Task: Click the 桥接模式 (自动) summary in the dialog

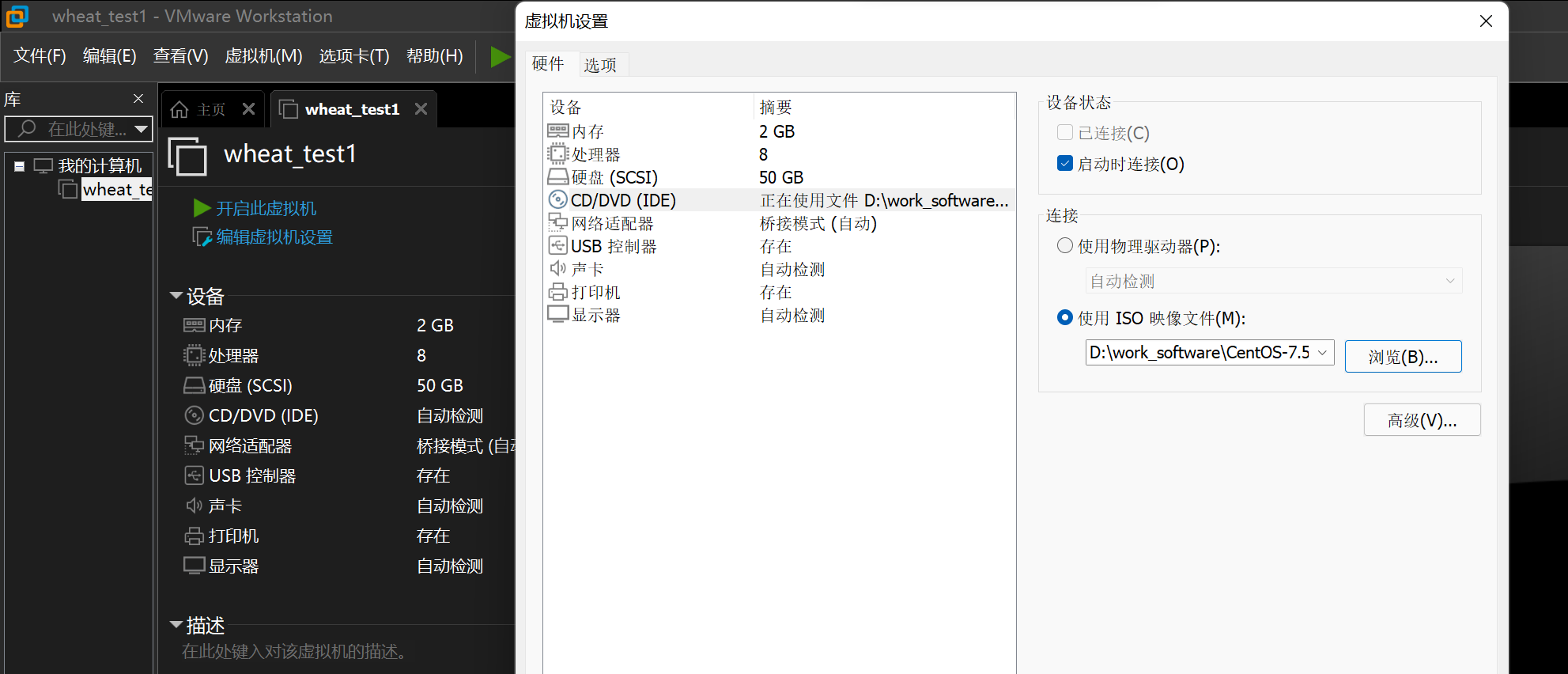Action: coord(818,224)
